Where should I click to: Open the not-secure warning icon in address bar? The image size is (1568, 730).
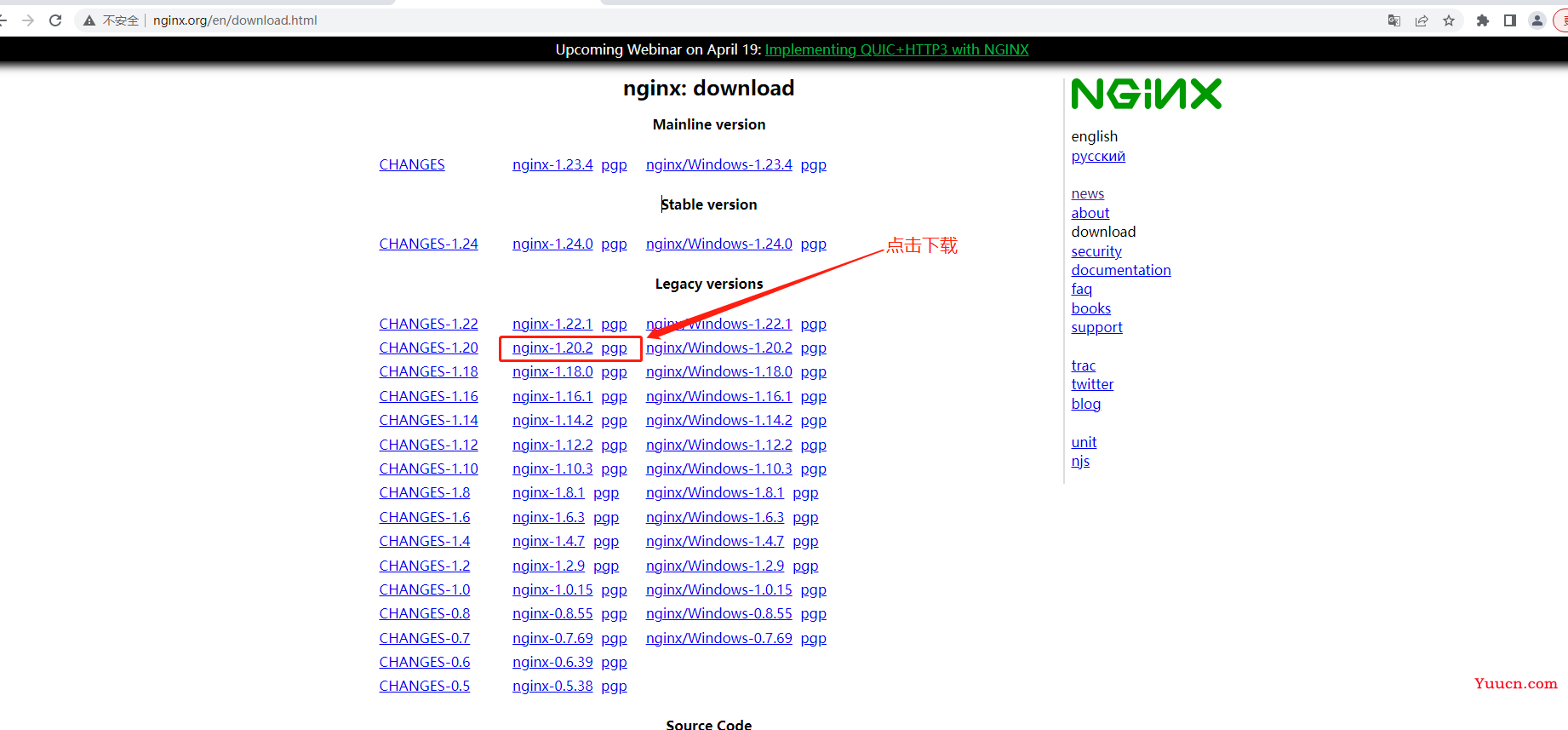point(89,20)
